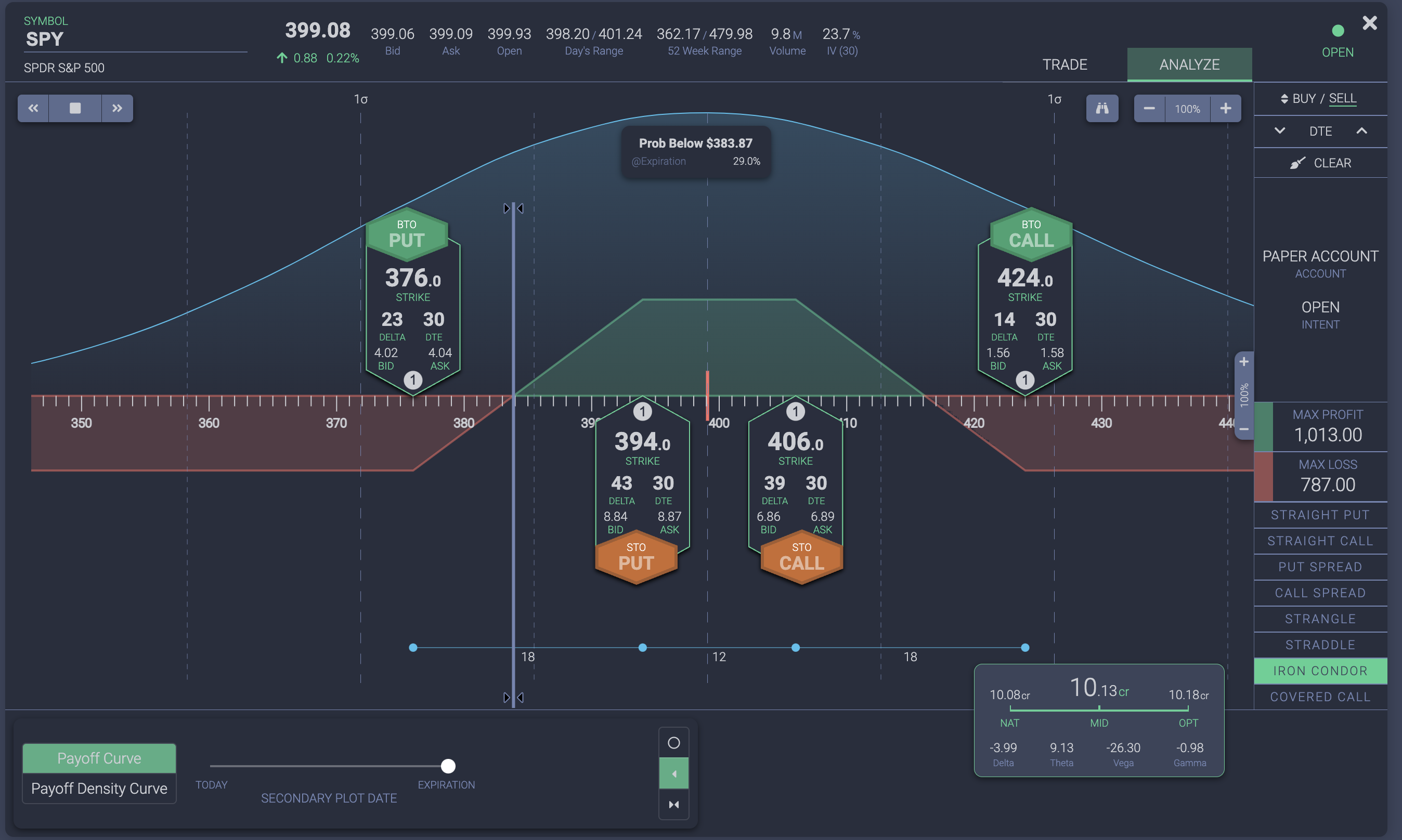The height and width of the screenshot is (840, 1402).
Task: Click the step-forward arrows icon
Action: click(x=116, y=108)
